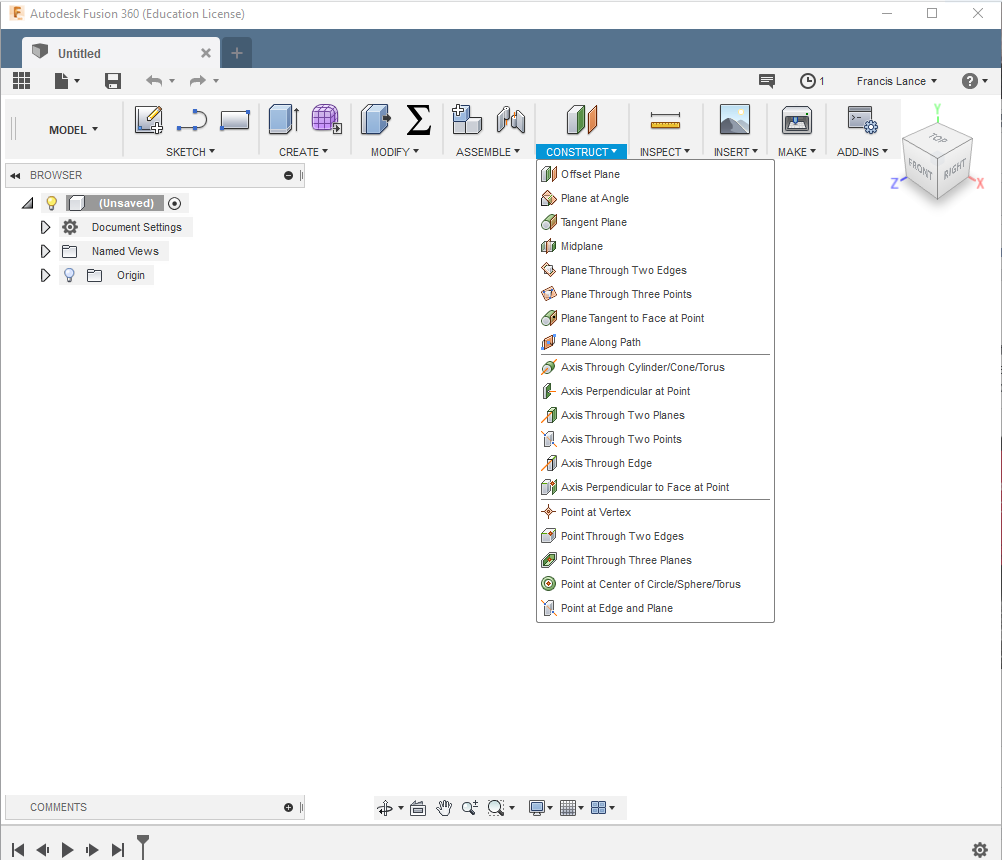The width and height of the screenshot is (1002, 861).
Task: Click the Joint assemble icon
Action: tap(511, 120)
